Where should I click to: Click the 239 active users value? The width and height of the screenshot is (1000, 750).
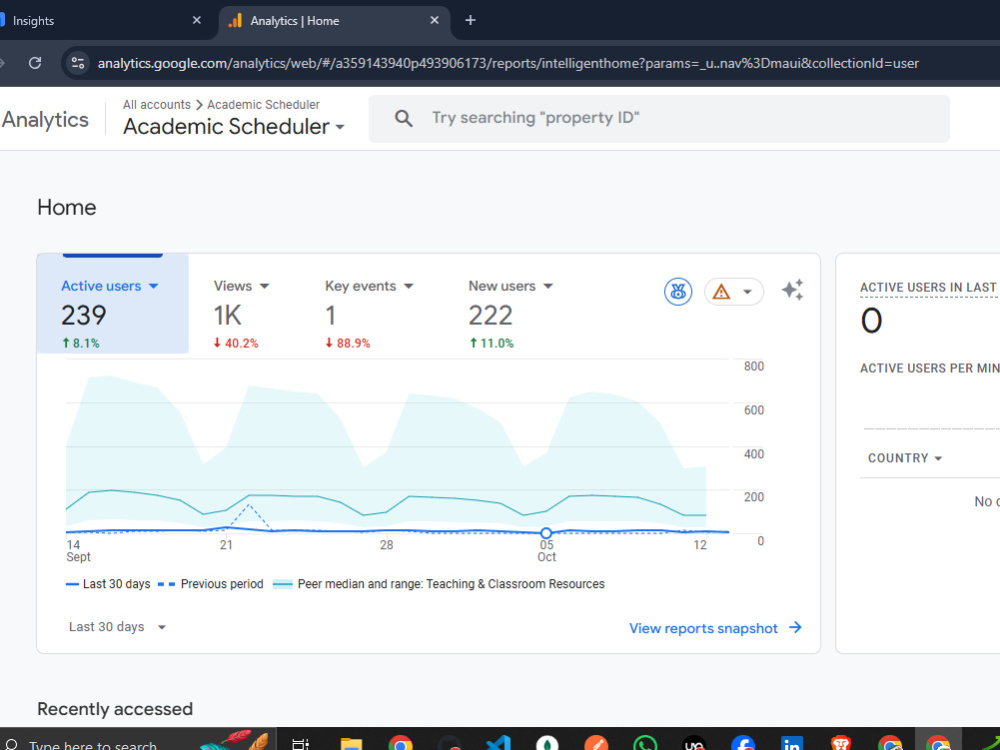(x=84, y=315)
